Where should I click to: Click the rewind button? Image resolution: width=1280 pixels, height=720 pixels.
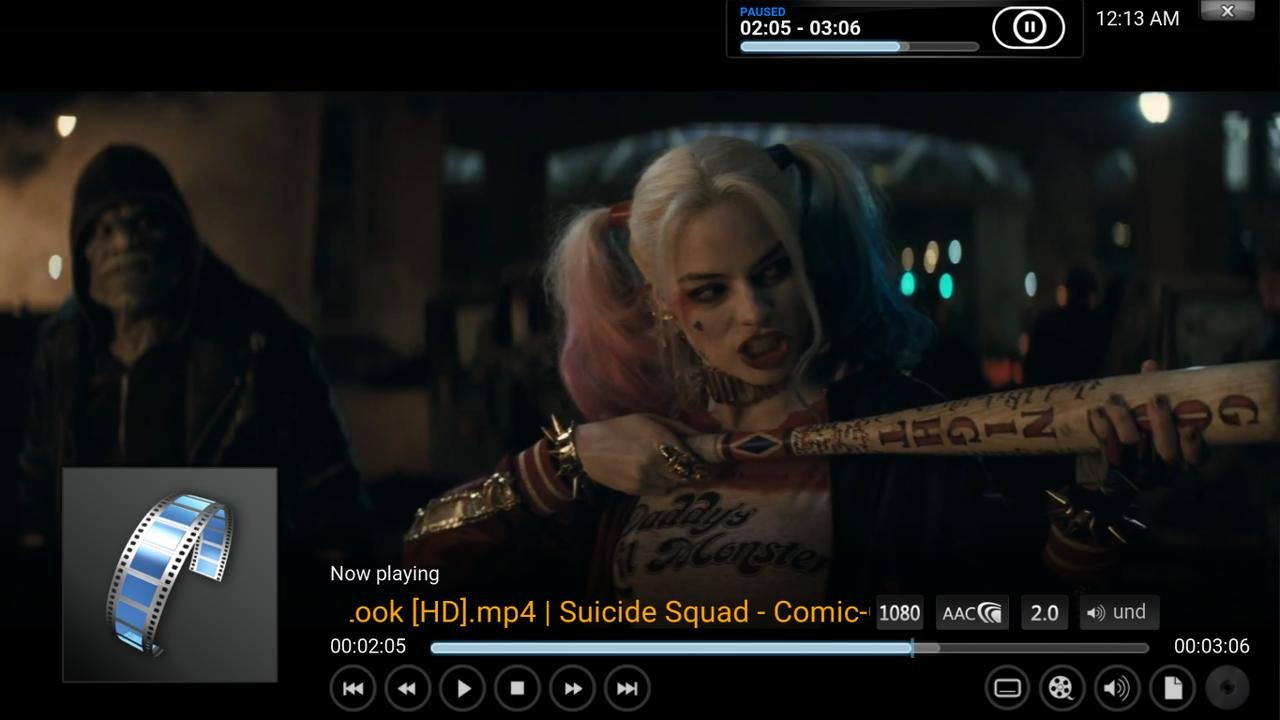(x=407, y=688)
